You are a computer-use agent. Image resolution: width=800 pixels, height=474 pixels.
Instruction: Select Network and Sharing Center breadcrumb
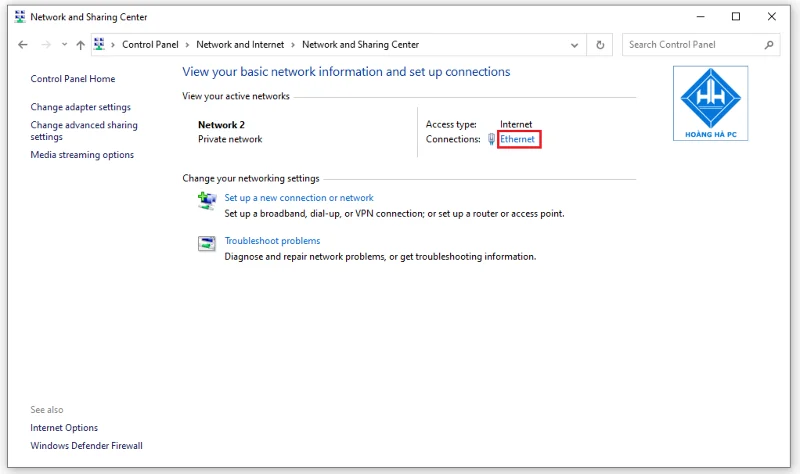[x=361, y=45]
